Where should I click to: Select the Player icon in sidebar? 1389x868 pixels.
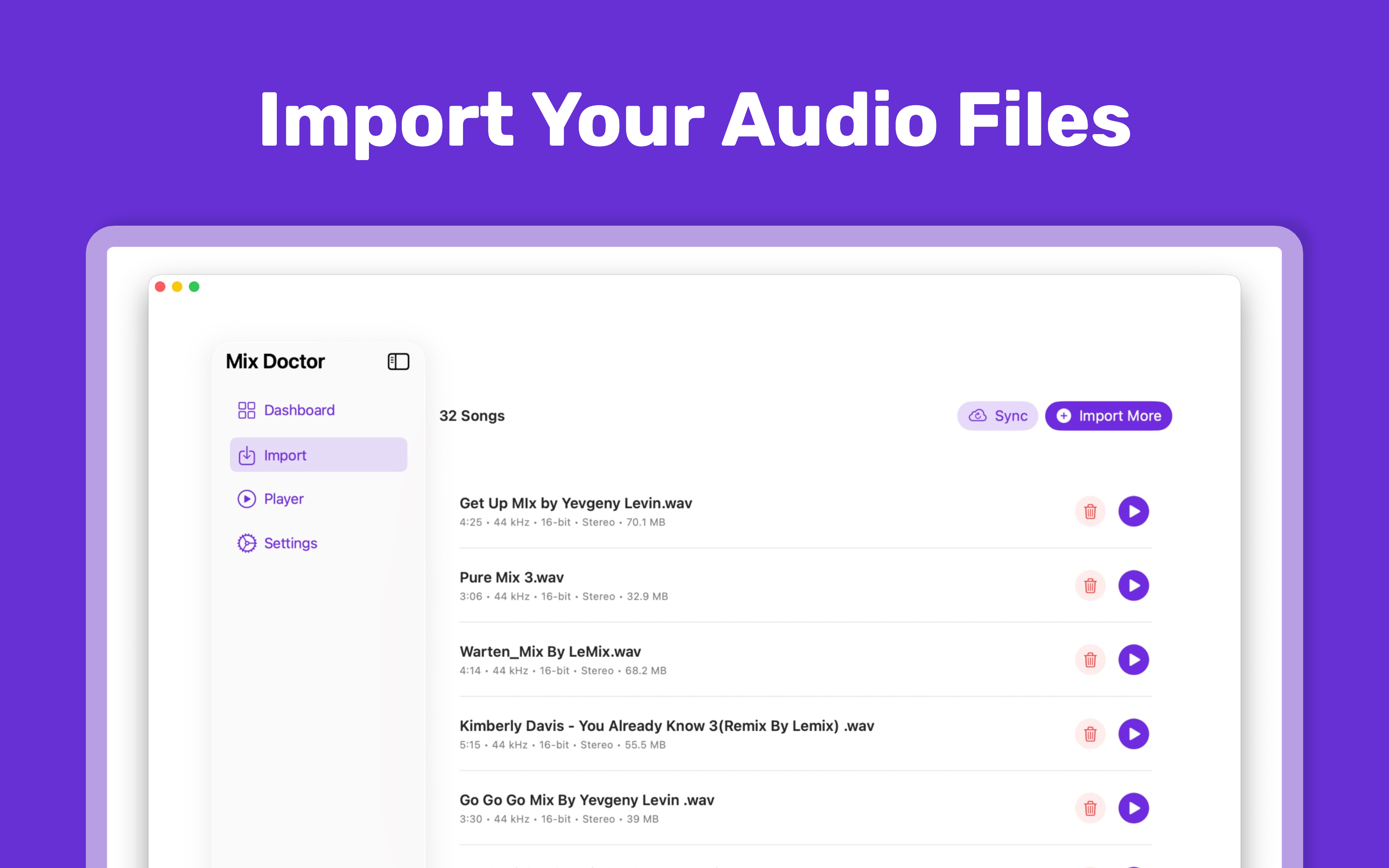coord(247,499)
